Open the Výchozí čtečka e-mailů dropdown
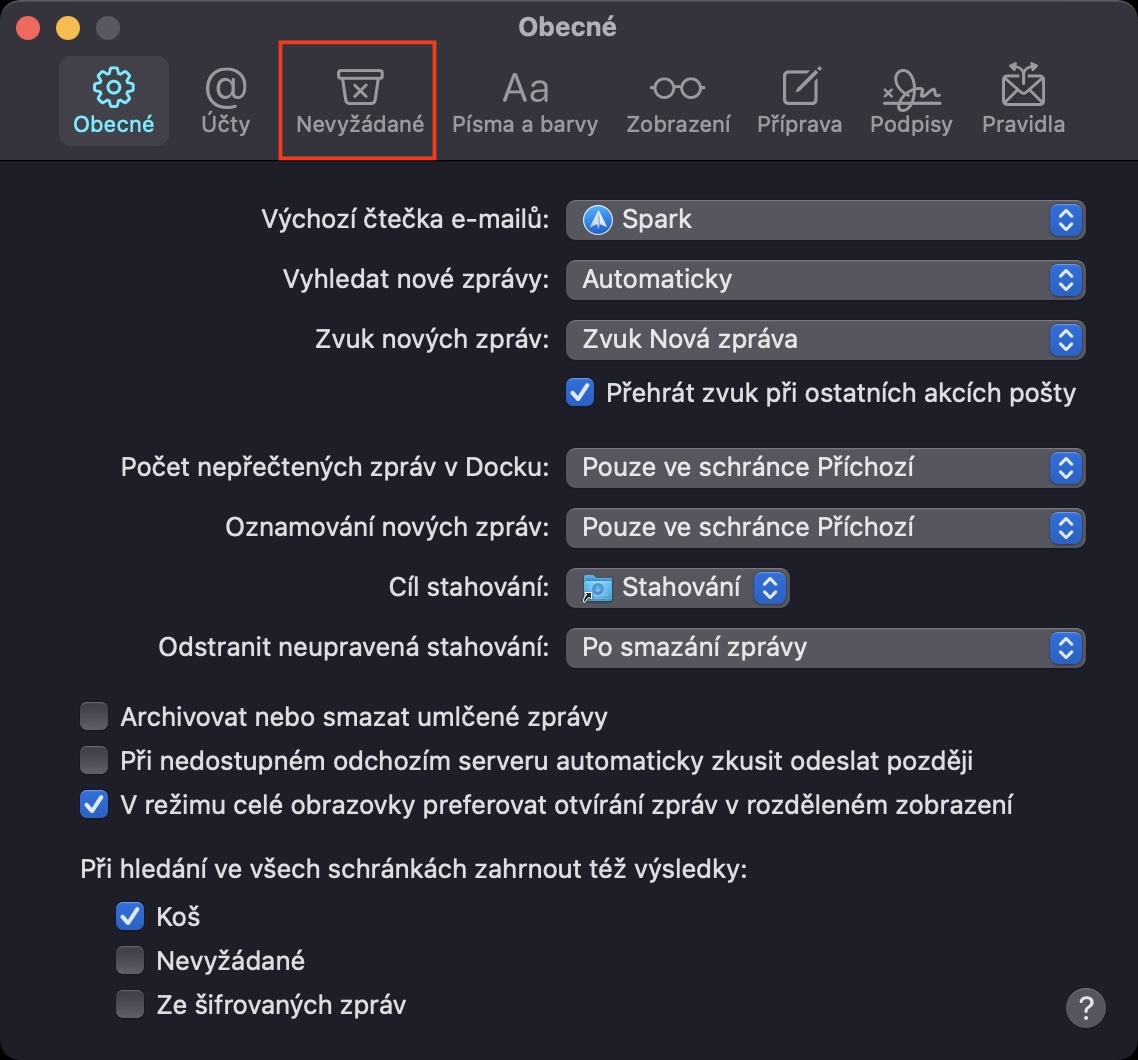1138x1060 pixels. 825,219
